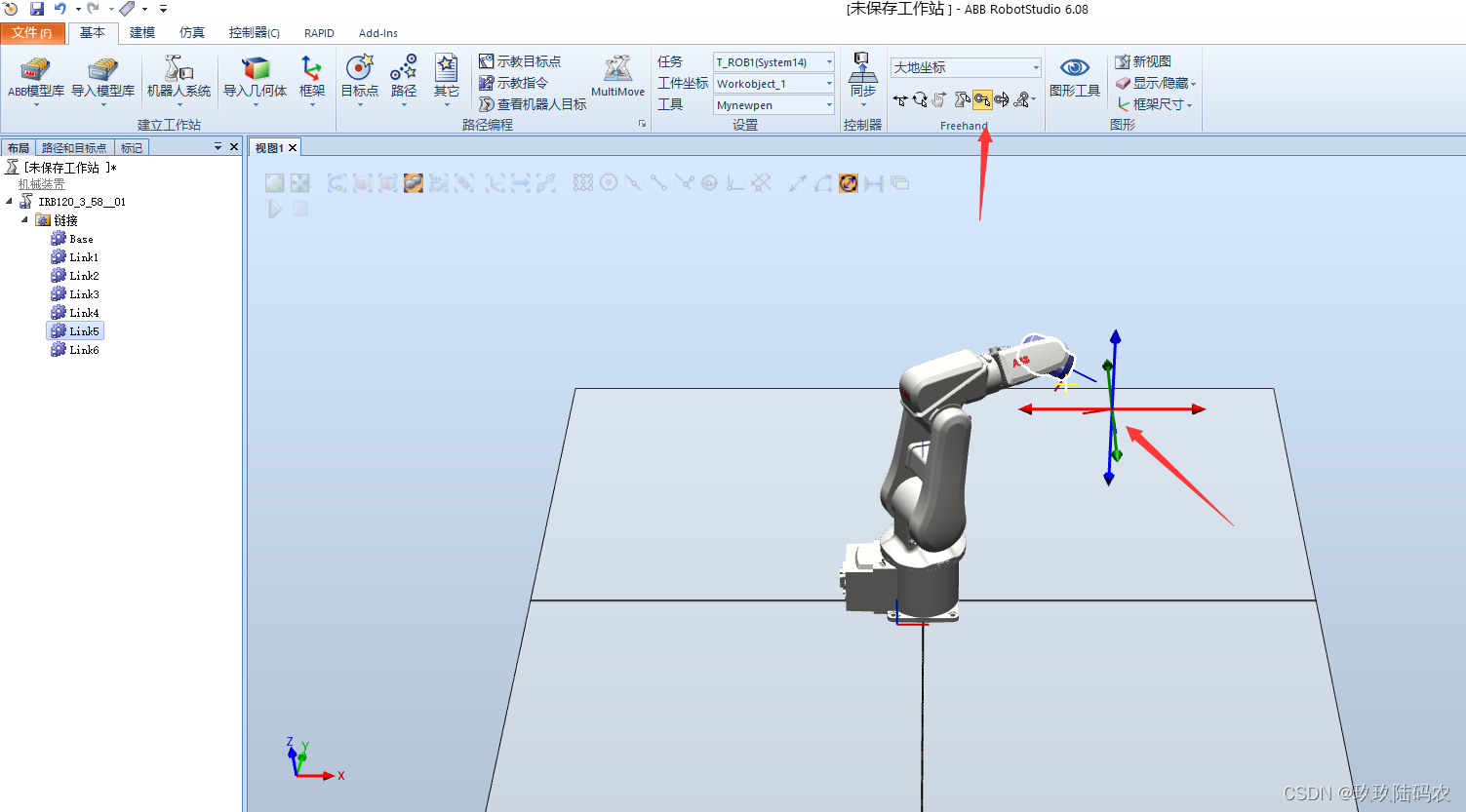
Task: Click the Point to Point measure icon
Action: click(798, 182)
